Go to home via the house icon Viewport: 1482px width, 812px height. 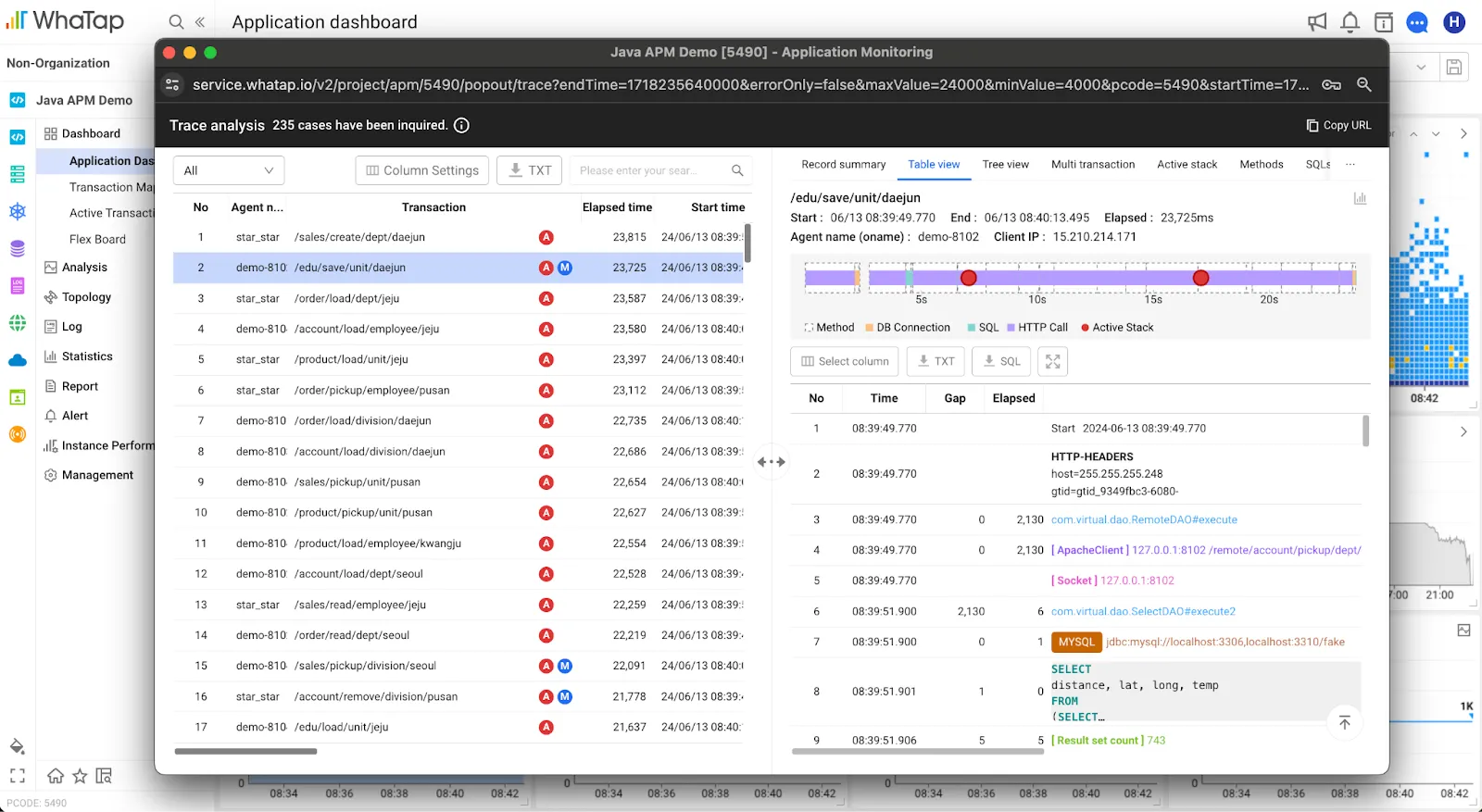56,776
